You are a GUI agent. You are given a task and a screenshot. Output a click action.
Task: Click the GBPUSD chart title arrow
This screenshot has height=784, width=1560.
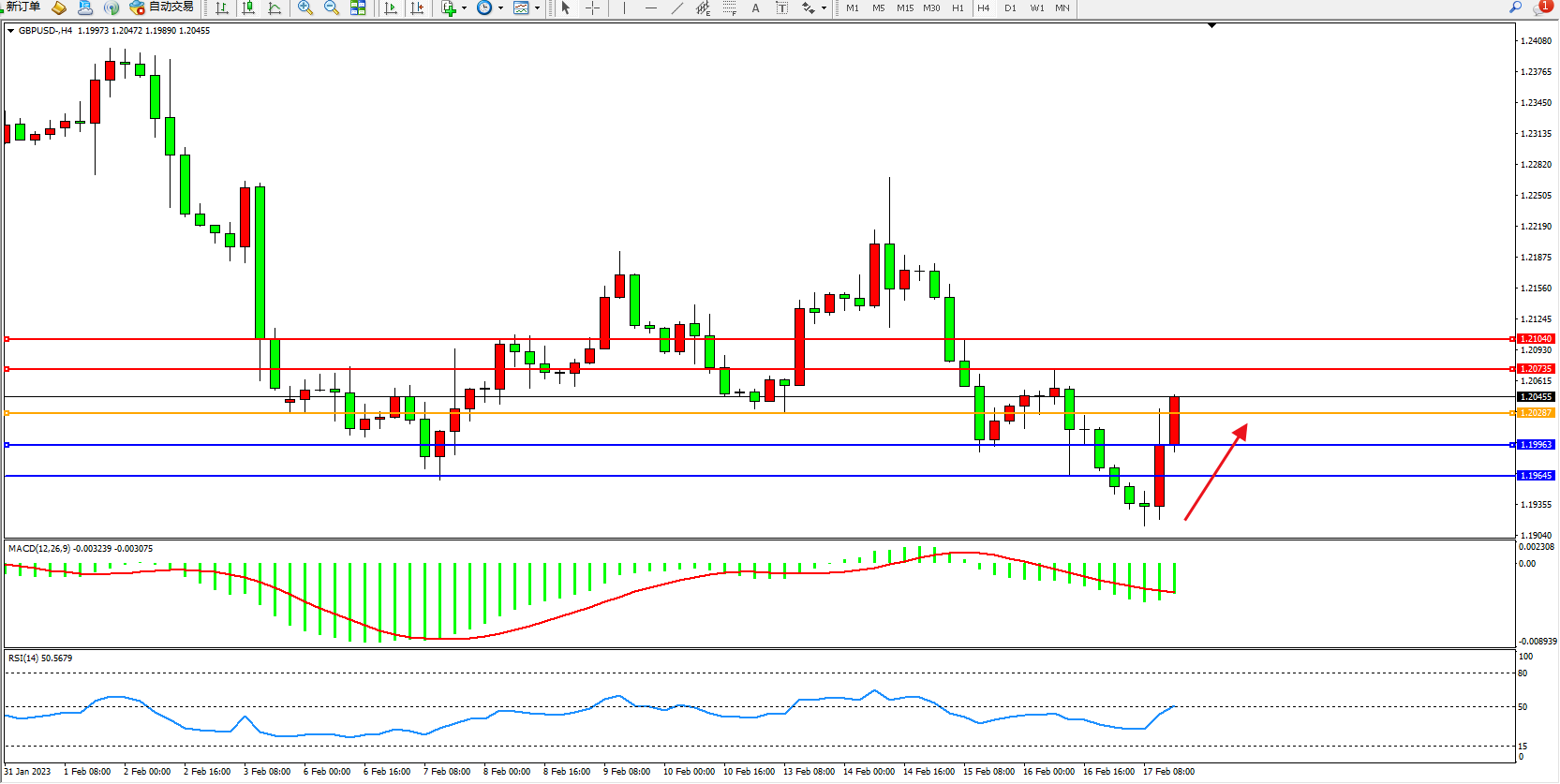10,31
